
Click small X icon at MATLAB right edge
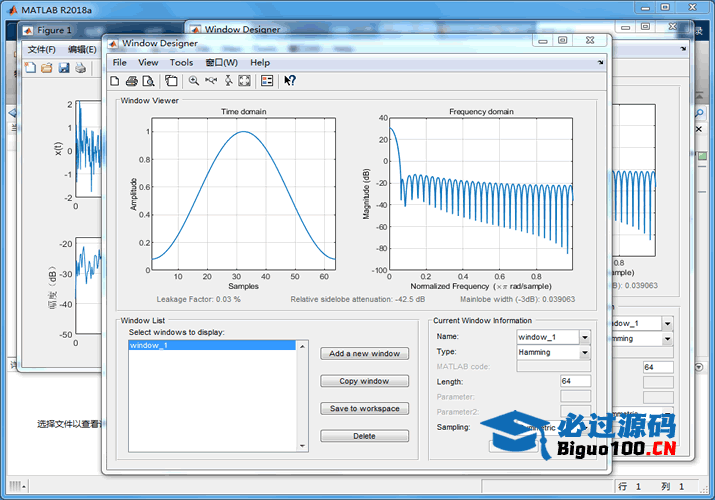[x=699, y=129]
